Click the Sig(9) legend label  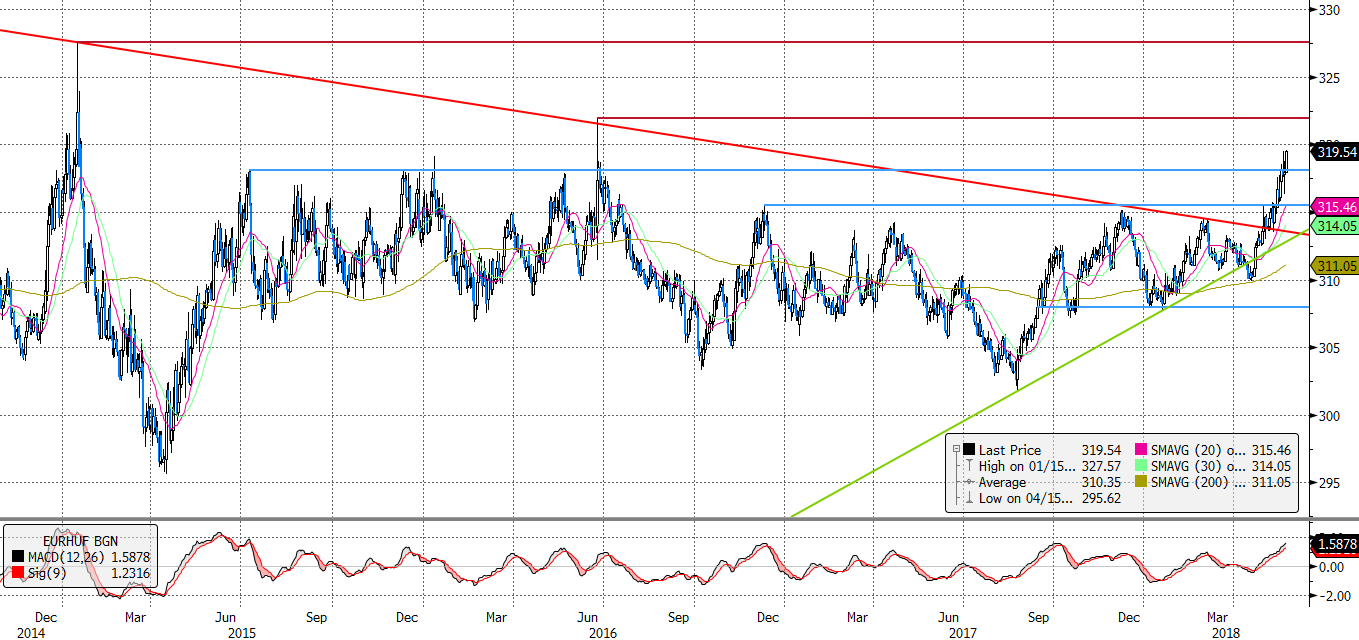[x=47, y=573]
